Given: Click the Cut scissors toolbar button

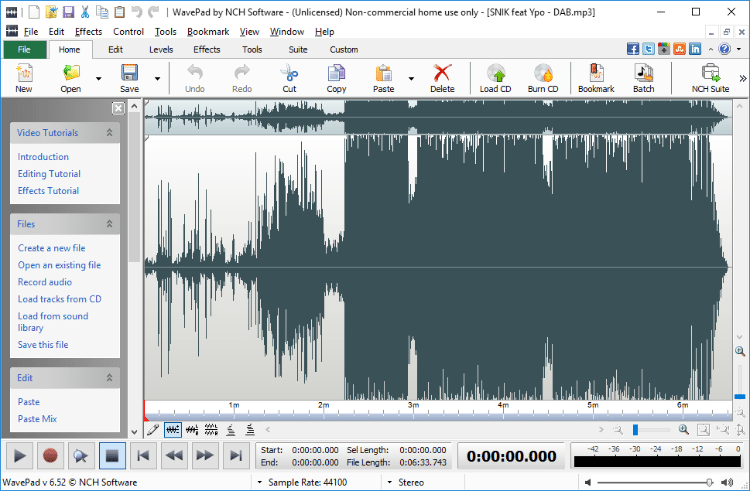Looking at the screenshot, I should pos(289,78).
